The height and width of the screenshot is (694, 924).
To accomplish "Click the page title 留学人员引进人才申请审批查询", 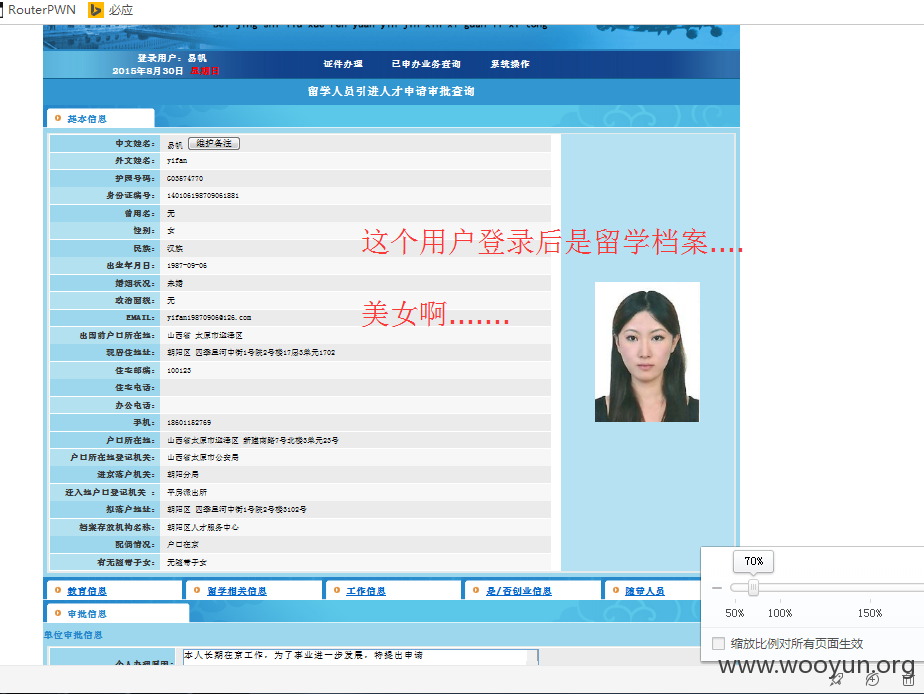I will point(391,91).
